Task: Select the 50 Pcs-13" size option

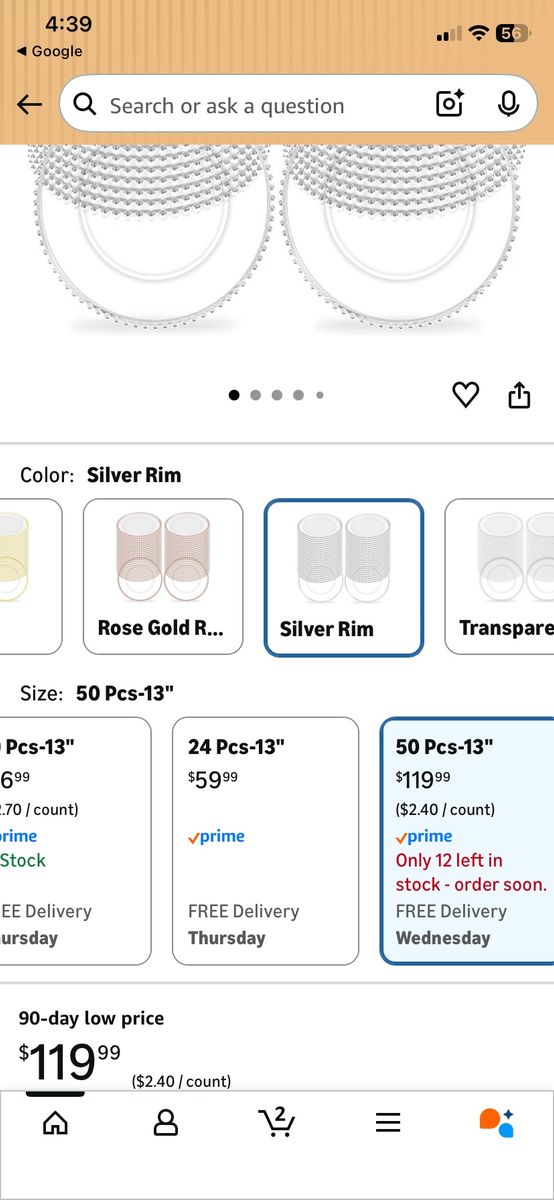Action: [x=467, y=841]
